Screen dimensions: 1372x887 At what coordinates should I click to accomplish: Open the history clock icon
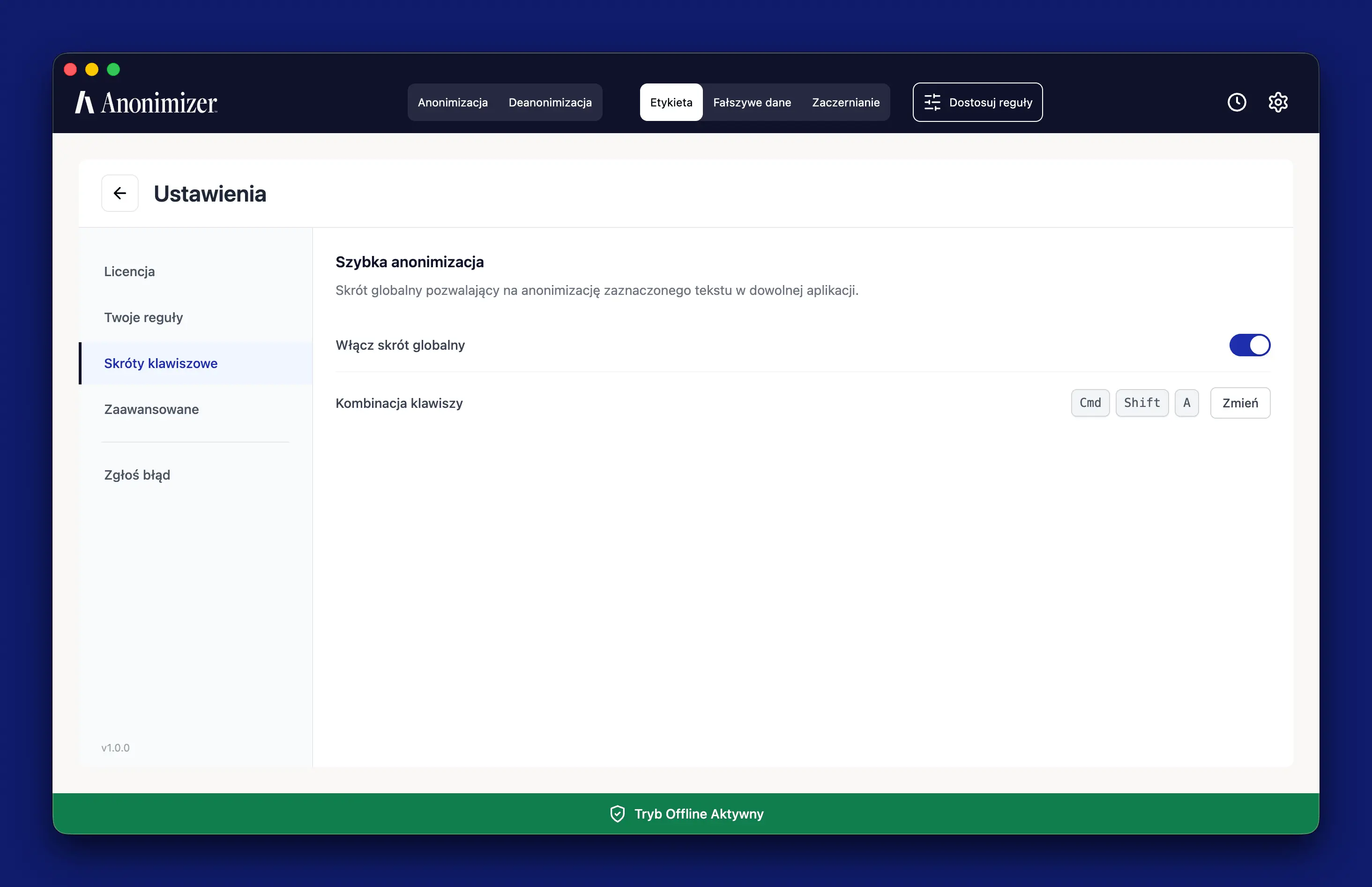[x=1236, y=102]
